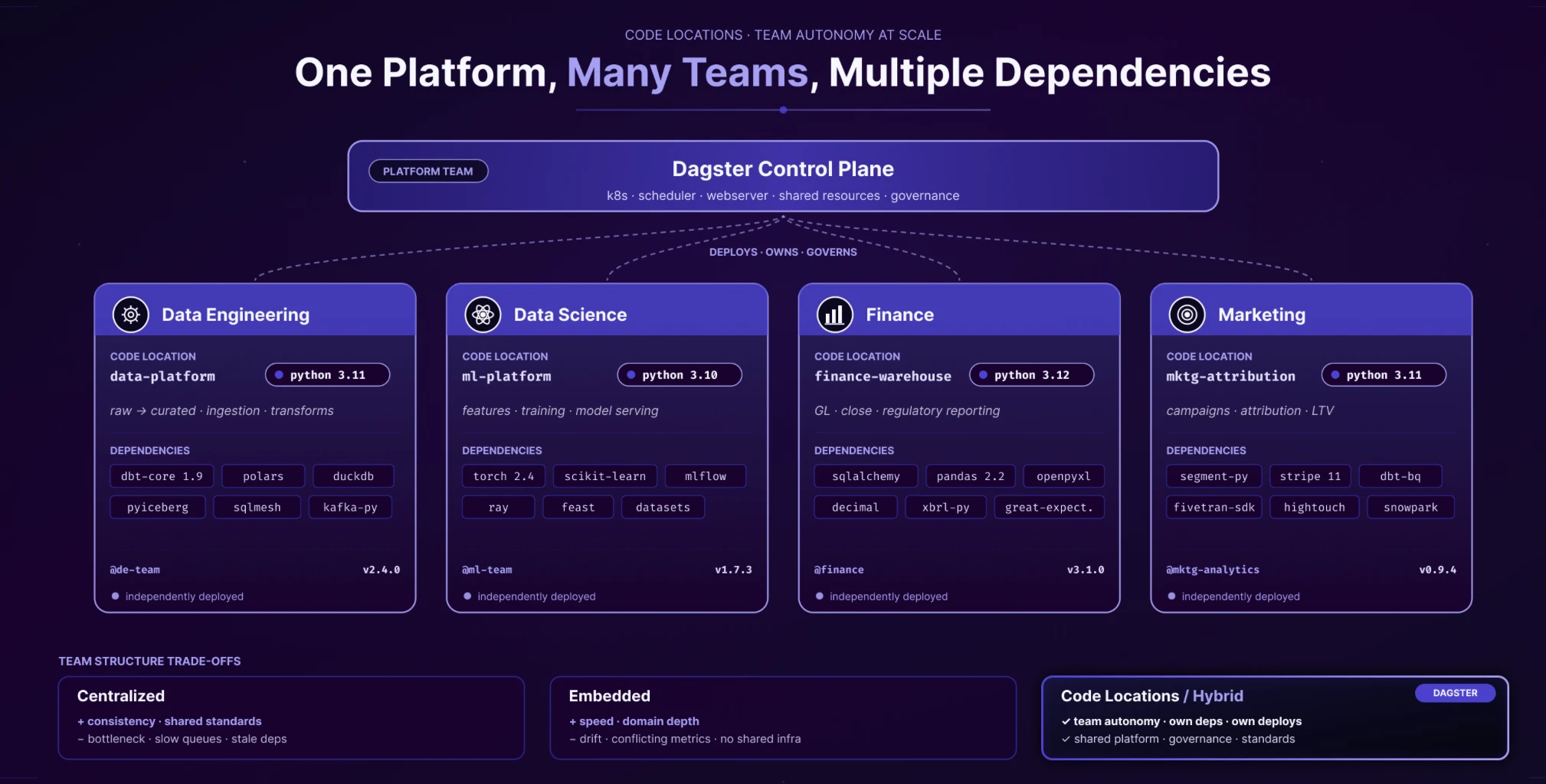The image size is (1546, 784).
Task: Select the PLATFORM TEAM badge
Action: point(428,171)
